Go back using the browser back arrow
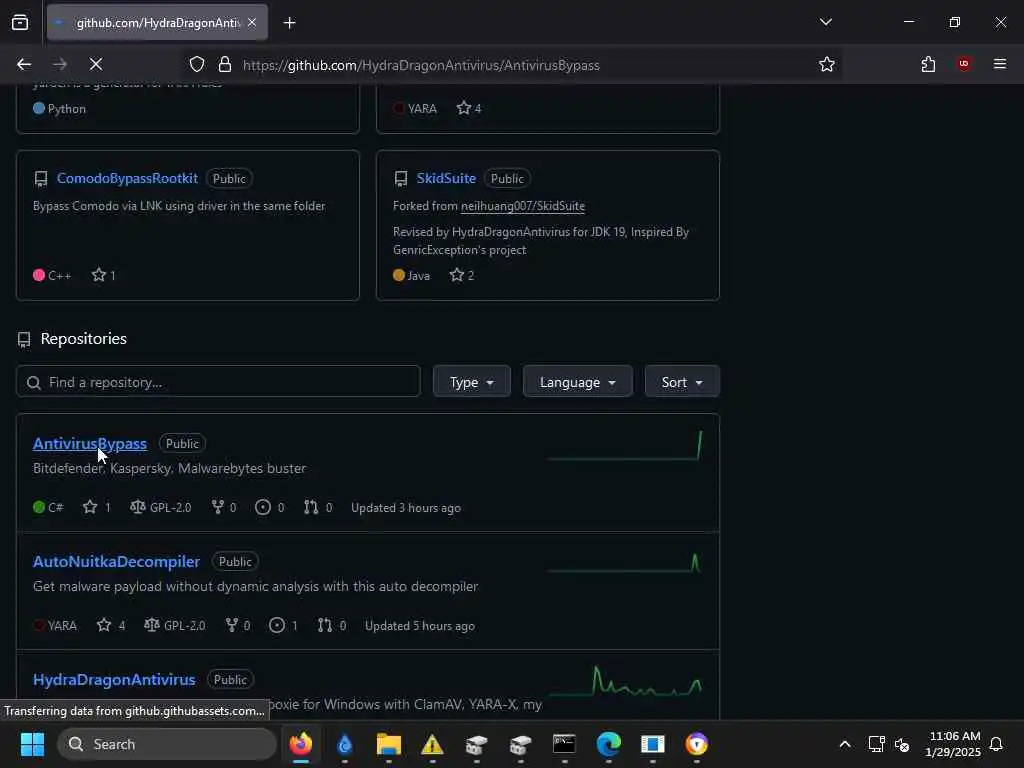This screenshot has width=1024, height=768. pyautogui.click(x=24, y=64)
